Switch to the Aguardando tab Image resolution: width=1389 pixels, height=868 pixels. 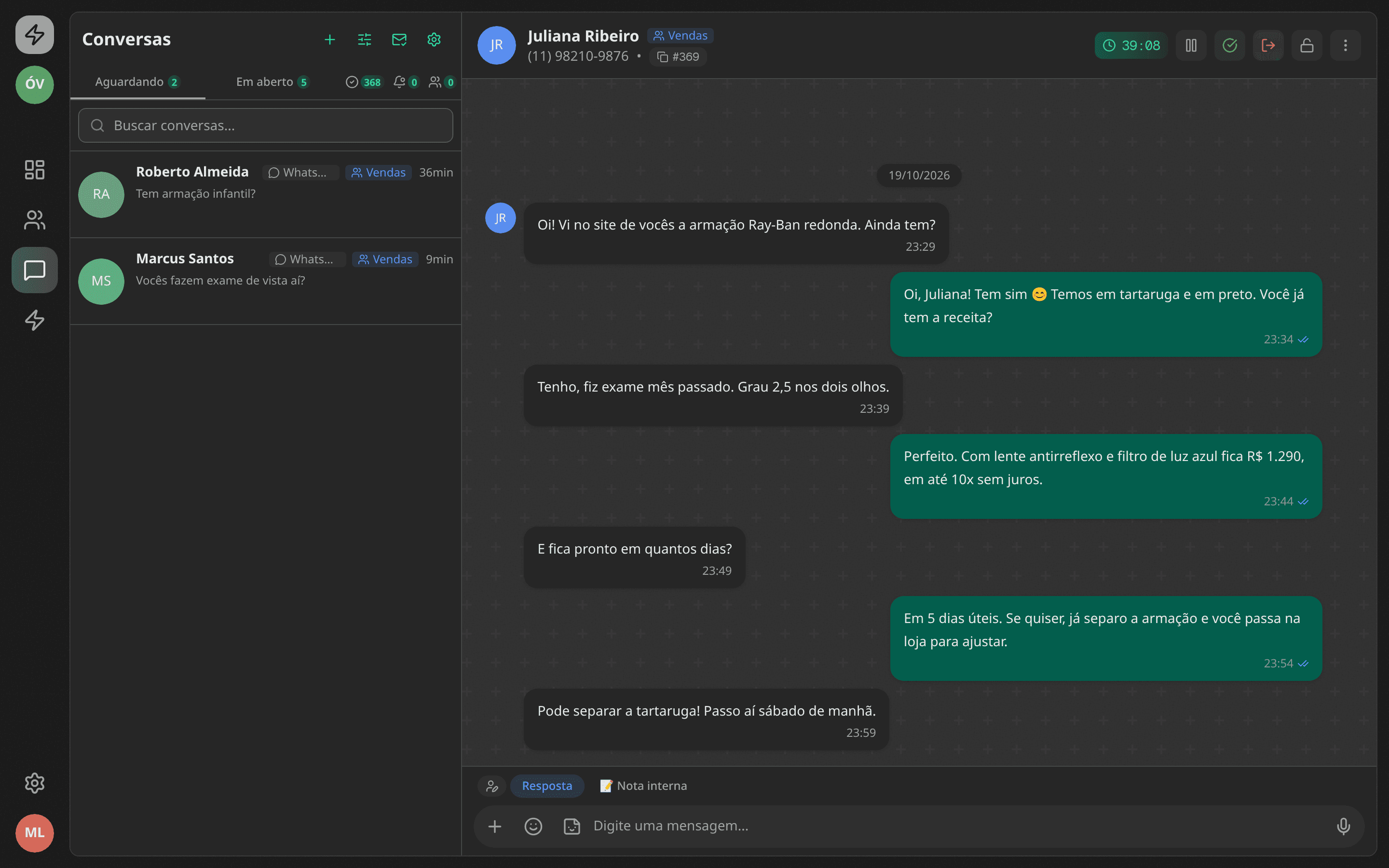coord(138,82)
